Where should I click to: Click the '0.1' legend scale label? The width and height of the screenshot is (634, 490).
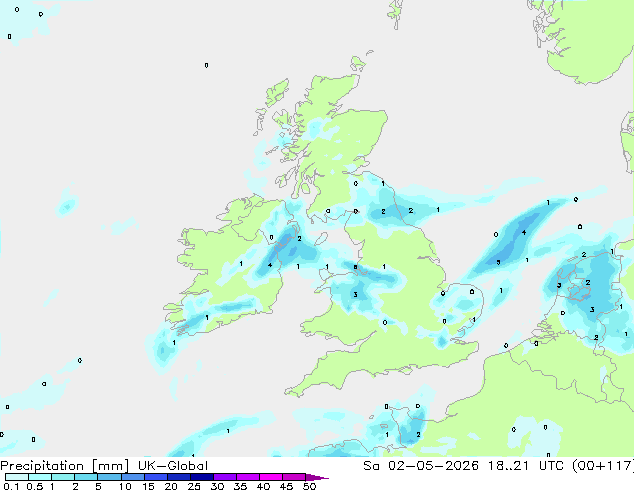(11, 486)
